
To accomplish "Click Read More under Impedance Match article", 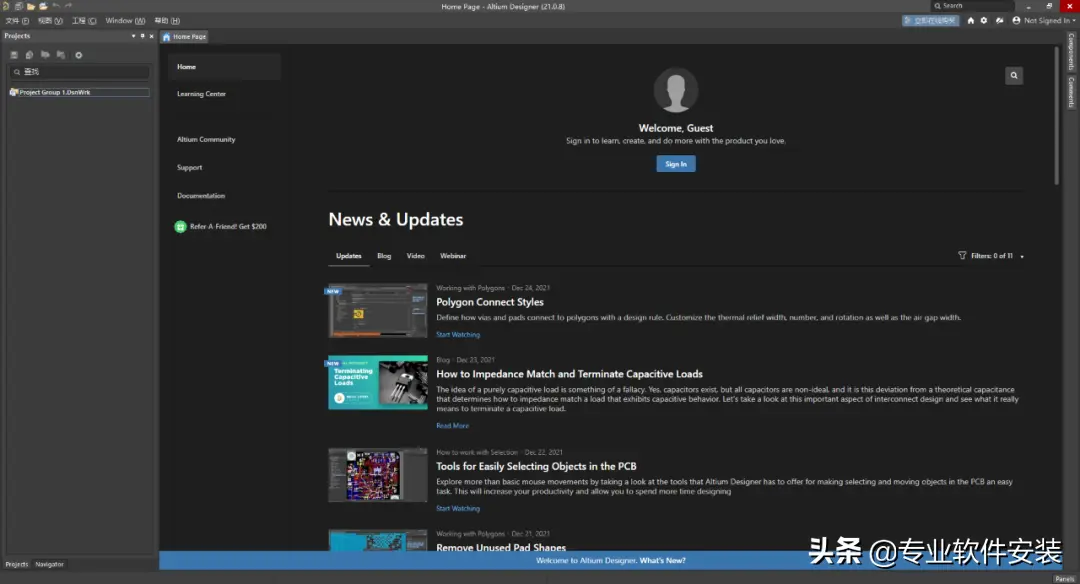I will pyautogui.click(x=453, y=426).
